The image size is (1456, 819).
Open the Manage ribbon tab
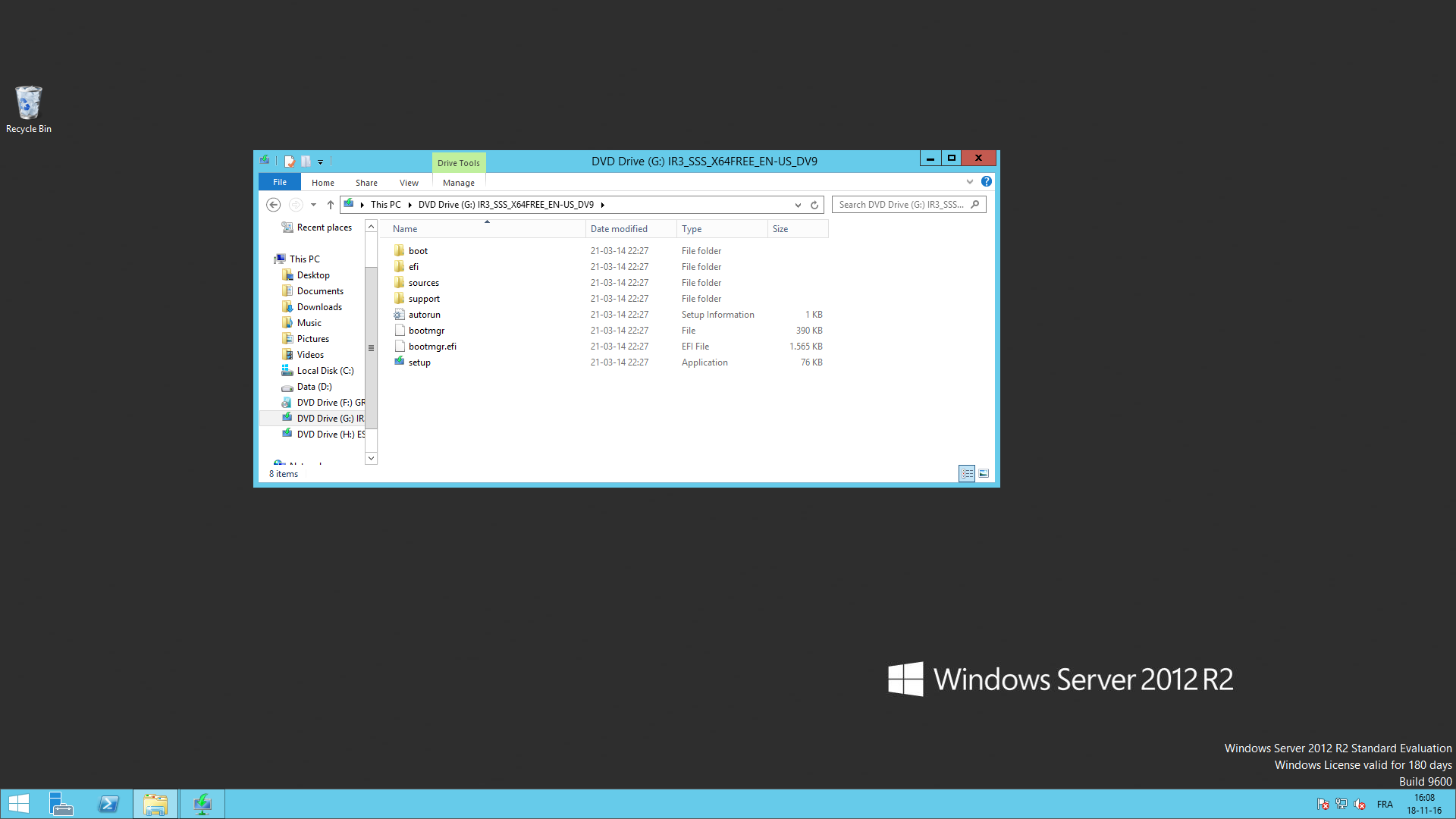coord(459,183)
